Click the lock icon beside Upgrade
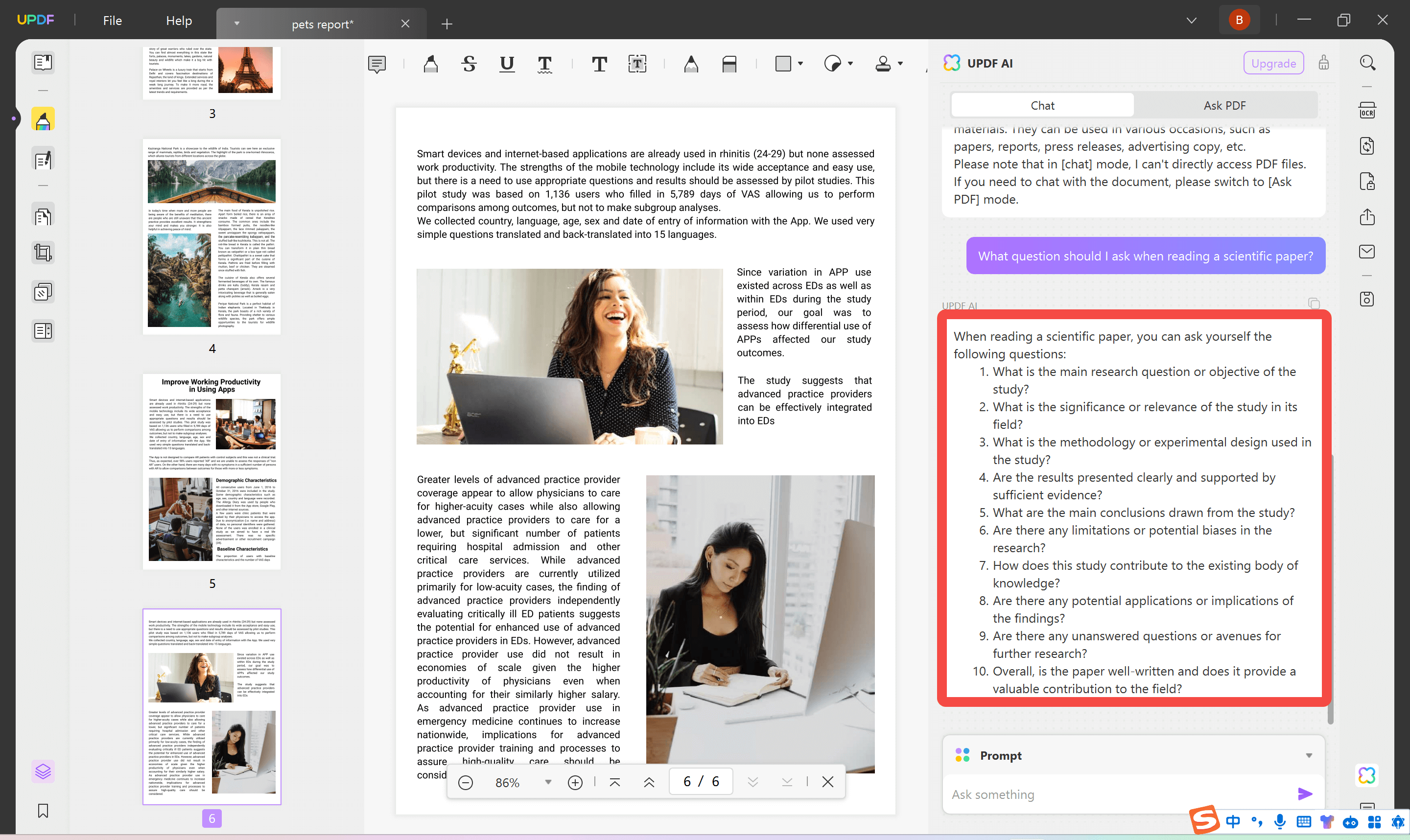Screen dimensions: 1410x840 coord(1323,63)
